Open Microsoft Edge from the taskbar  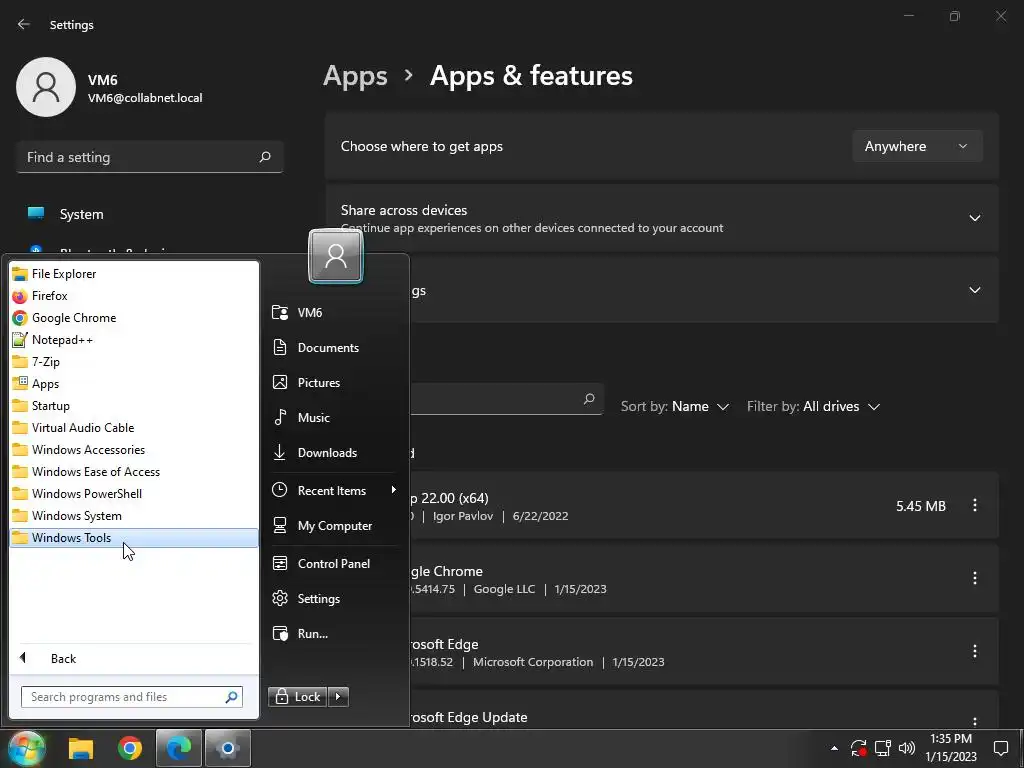click(x=178, y=748)
